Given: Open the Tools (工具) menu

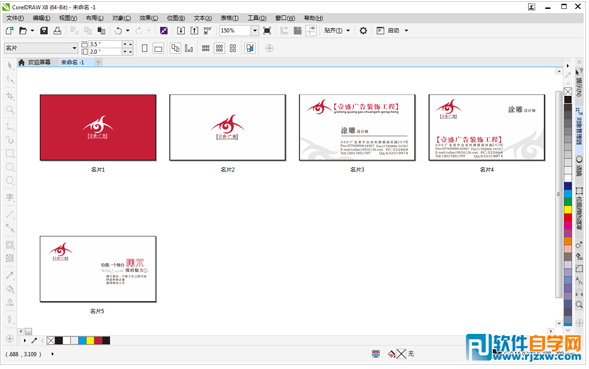Looking at the screenshot, I should pos(257,18).
